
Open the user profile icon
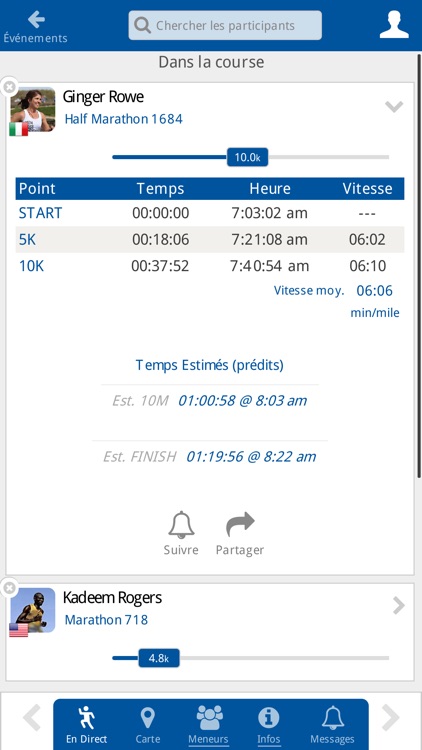pos(394,25)
